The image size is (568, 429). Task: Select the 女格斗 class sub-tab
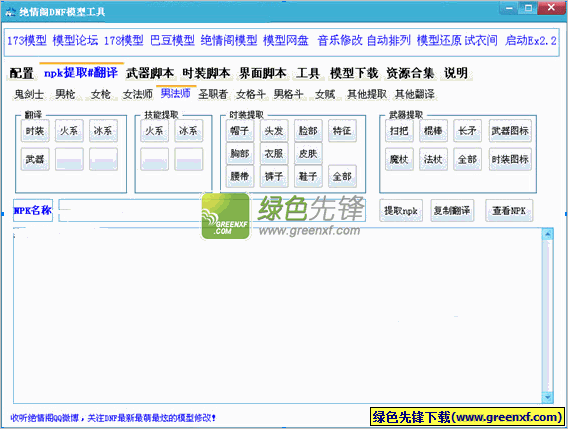pos(251,94)
